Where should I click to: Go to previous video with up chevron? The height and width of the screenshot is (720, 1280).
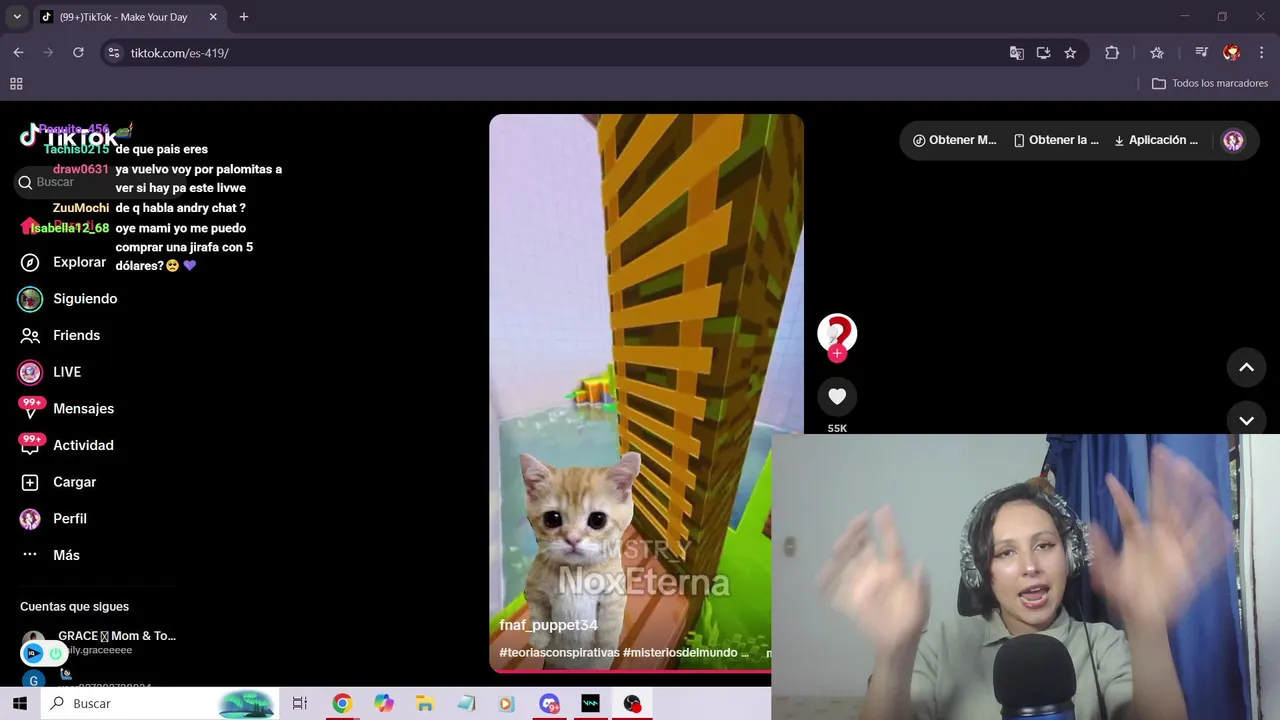(1246, 367)
